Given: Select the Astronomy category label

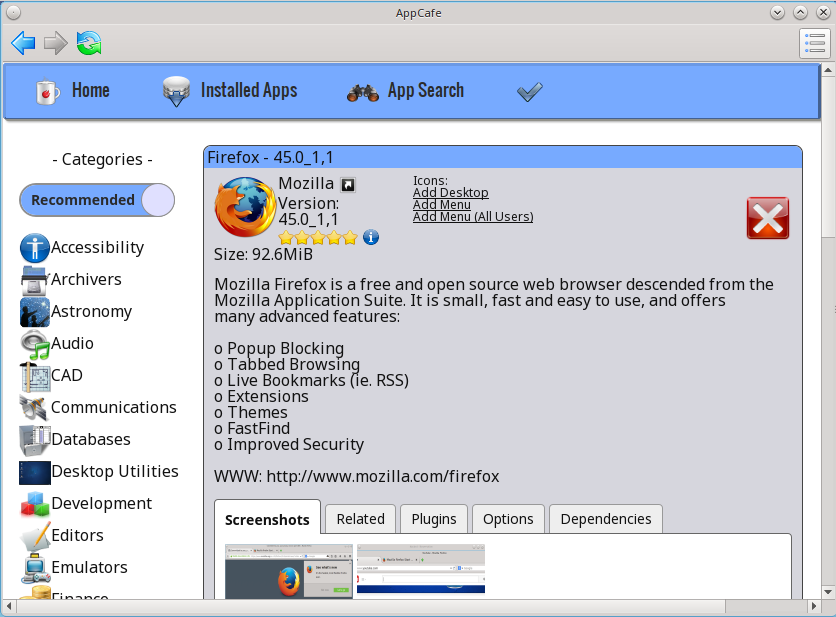Looking at the screenshot, I should 92,311.
